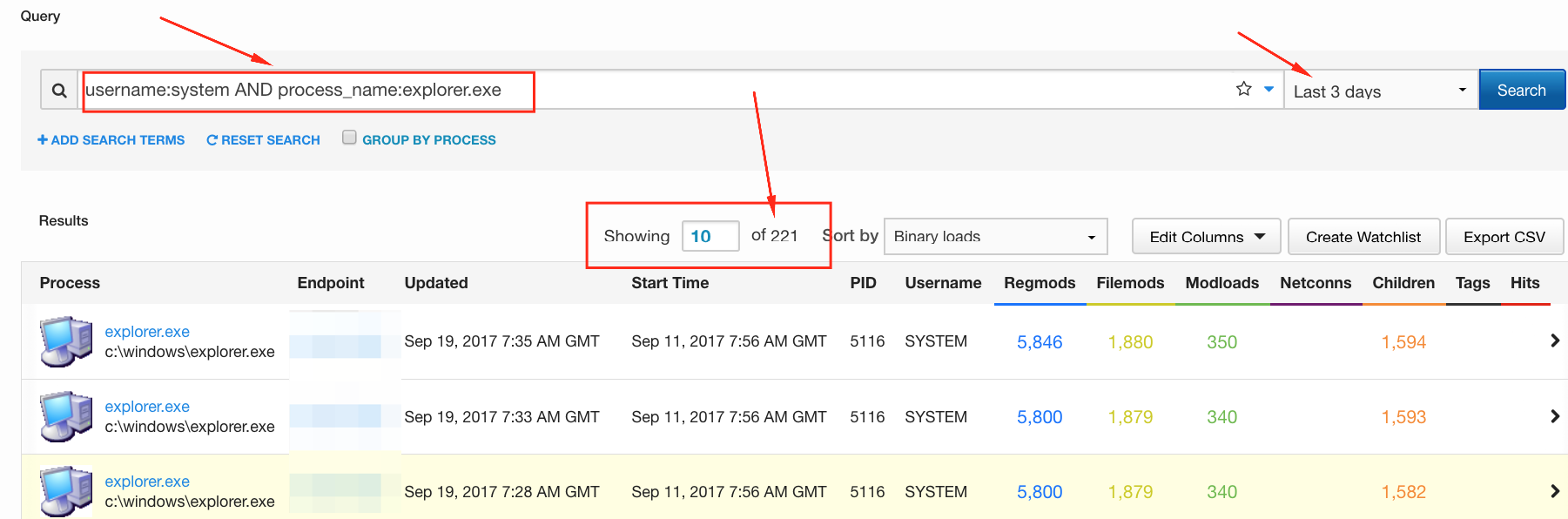Expand the Last 3 days time range
The width and height of the screenshot is (1568, 519).
click(1380, 91)
